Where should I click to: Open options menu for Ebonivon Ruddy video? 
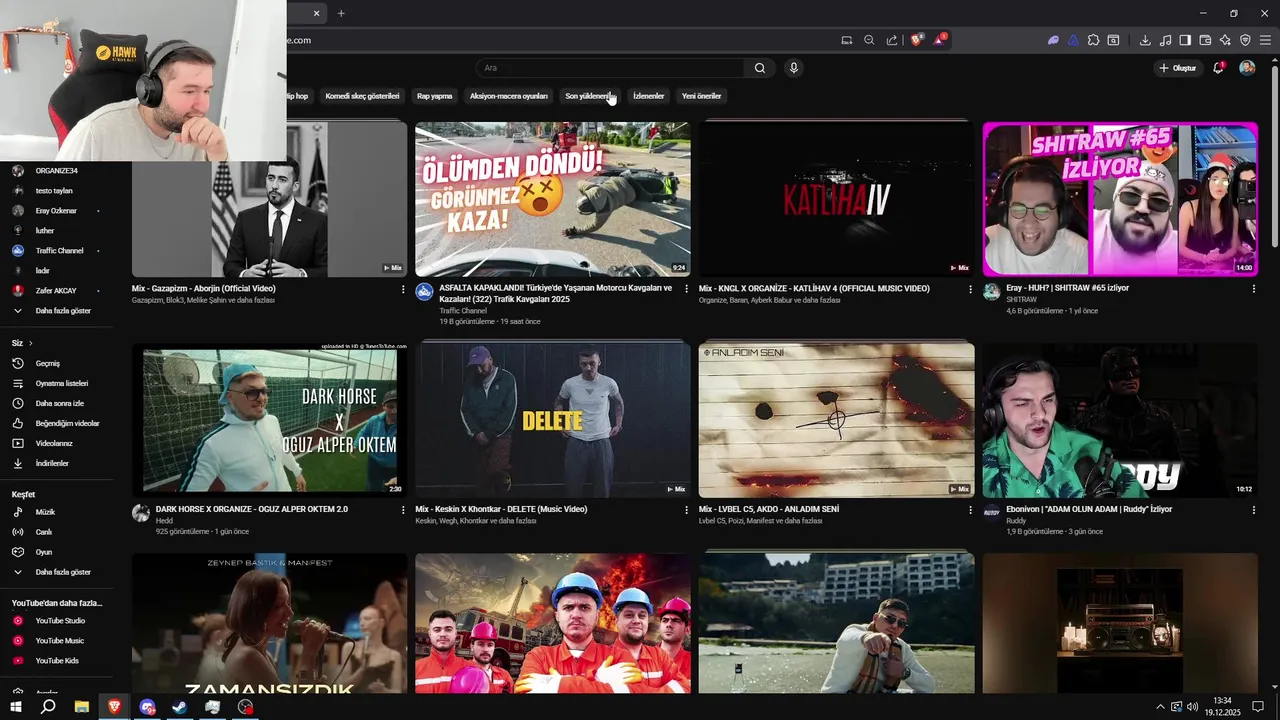point(1253,510)
